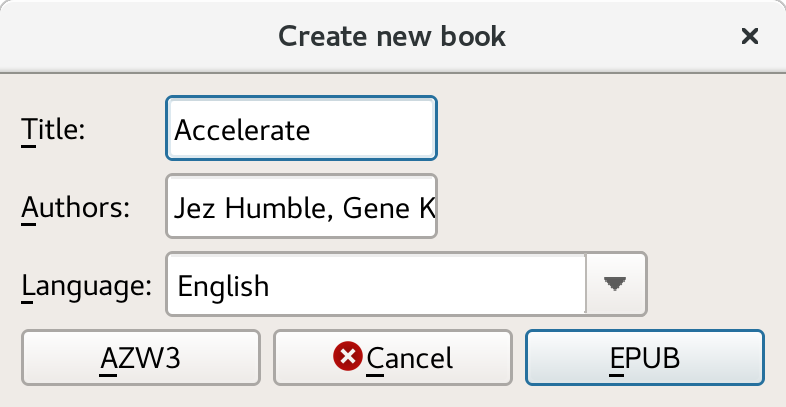Create the book in EPUB format
The image size is (786, 407).
(x=645, y=357)
